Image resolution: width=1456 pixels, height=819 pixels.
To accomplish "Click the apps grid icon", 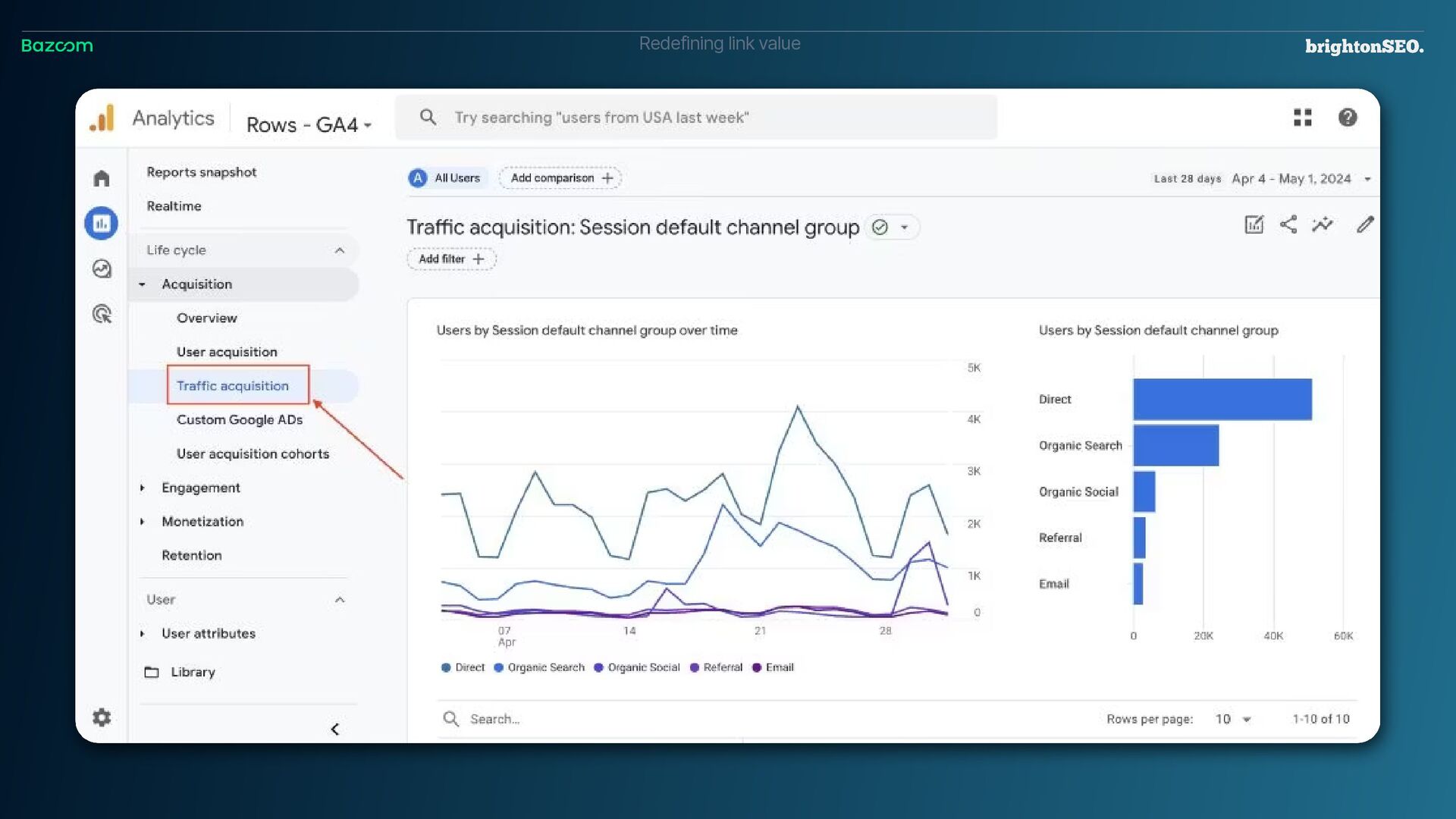I will point(1302,118).
